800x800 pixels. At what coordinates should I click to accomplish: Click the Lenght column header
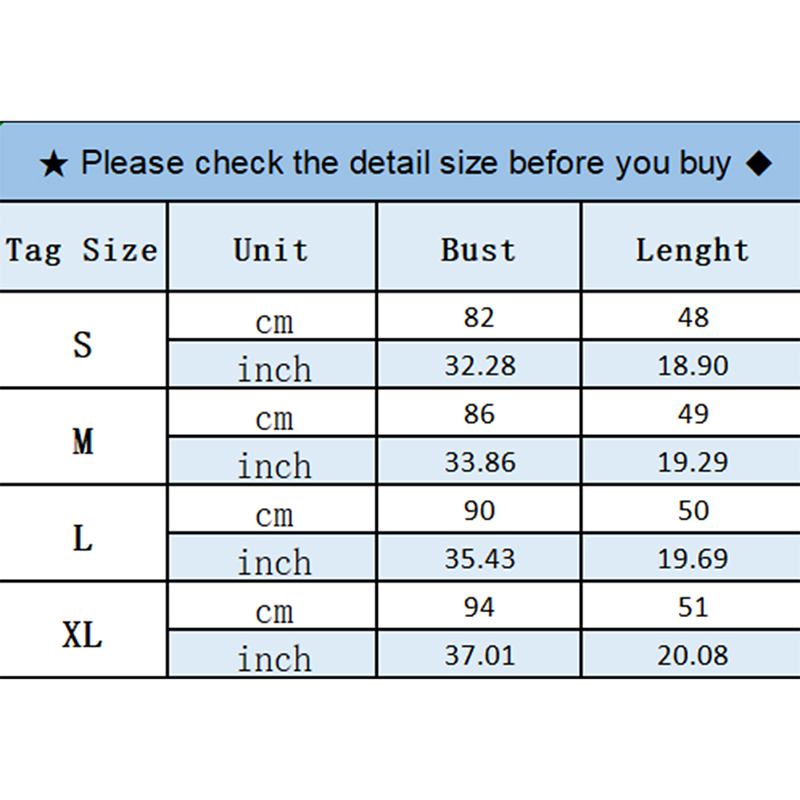pos(692,249)
